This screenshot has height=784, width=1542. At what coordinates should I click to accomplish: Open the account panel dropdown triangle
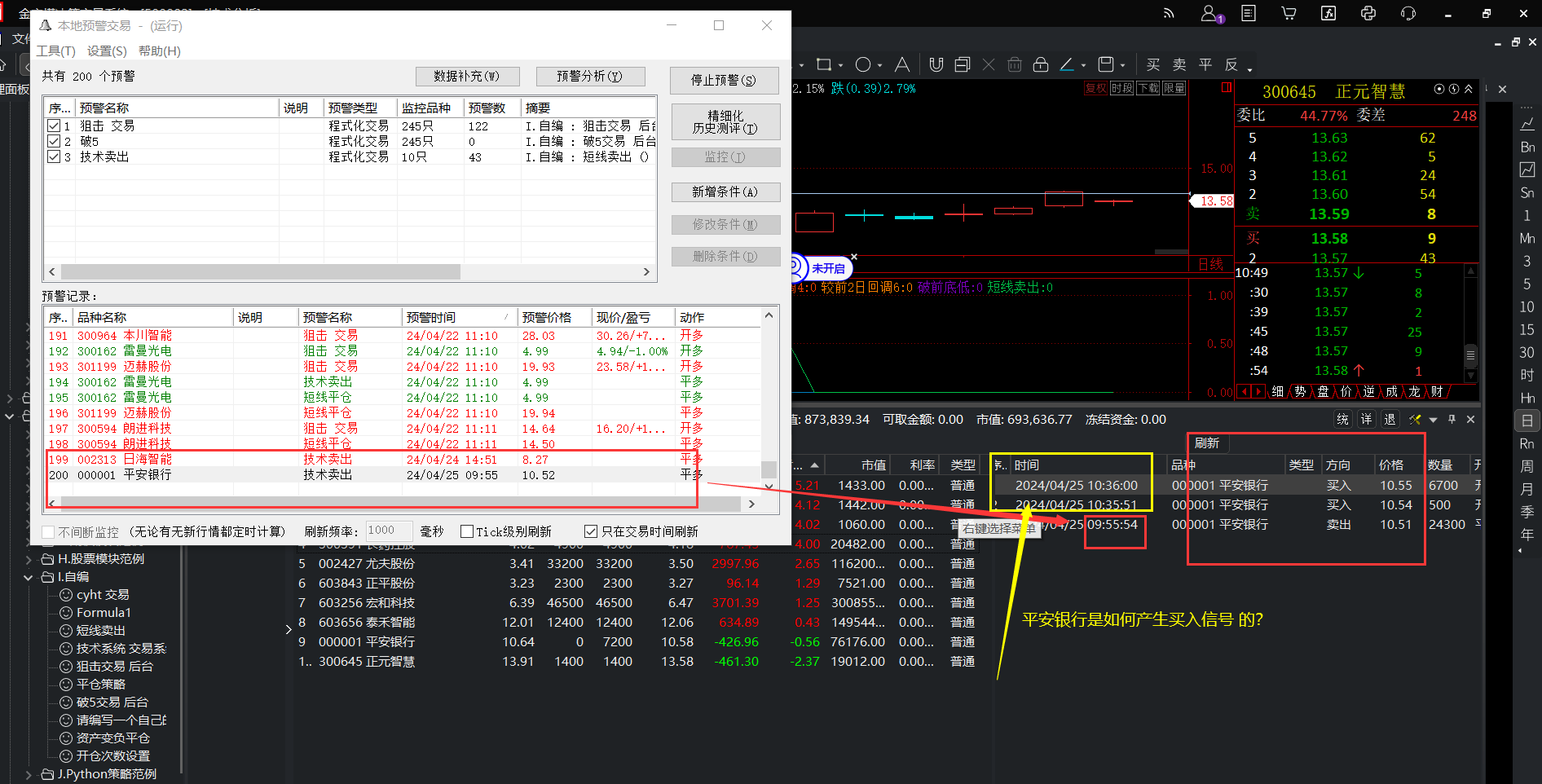pos(1434,420)
